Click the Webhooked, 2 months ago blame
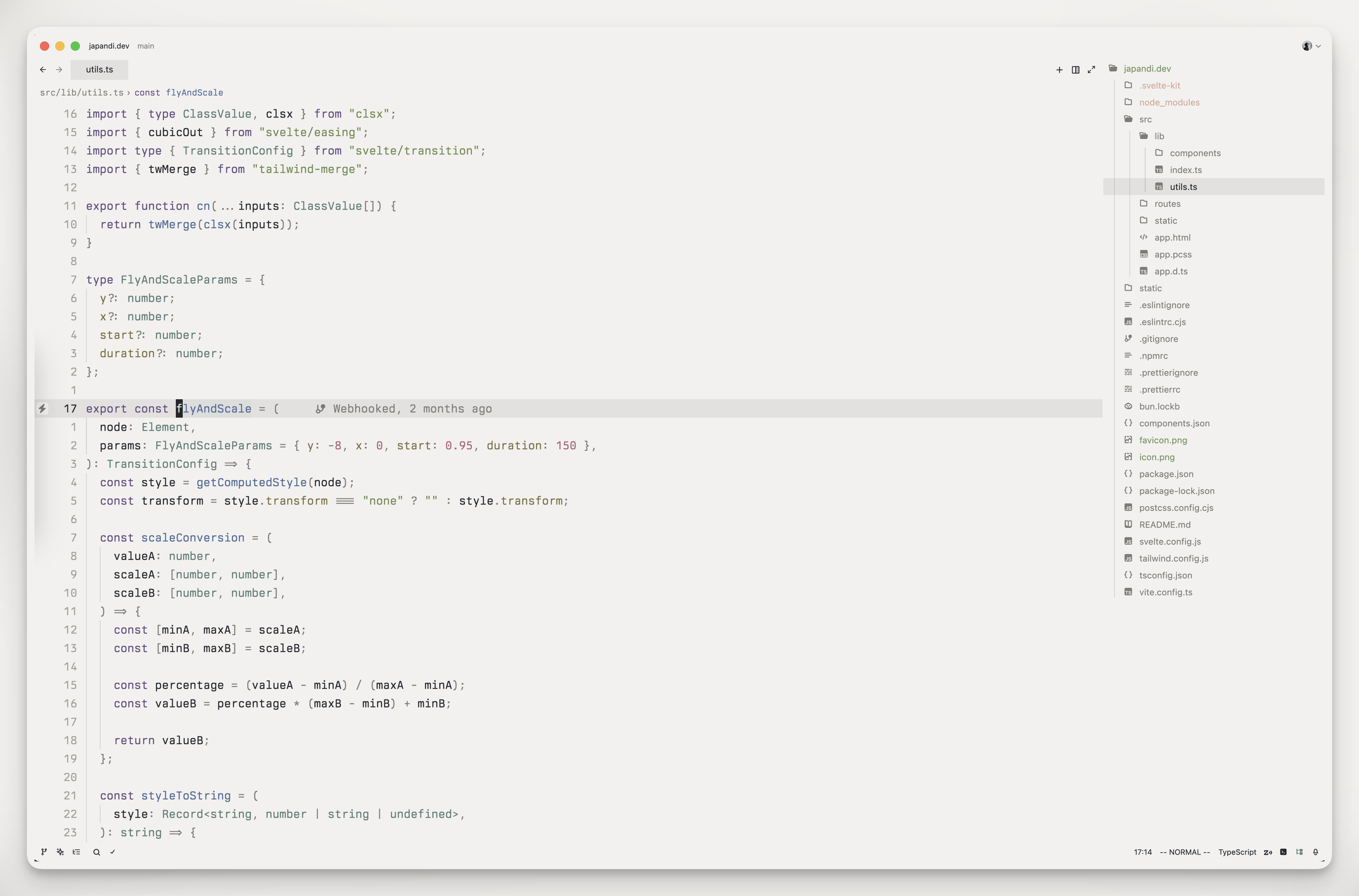 405,408
